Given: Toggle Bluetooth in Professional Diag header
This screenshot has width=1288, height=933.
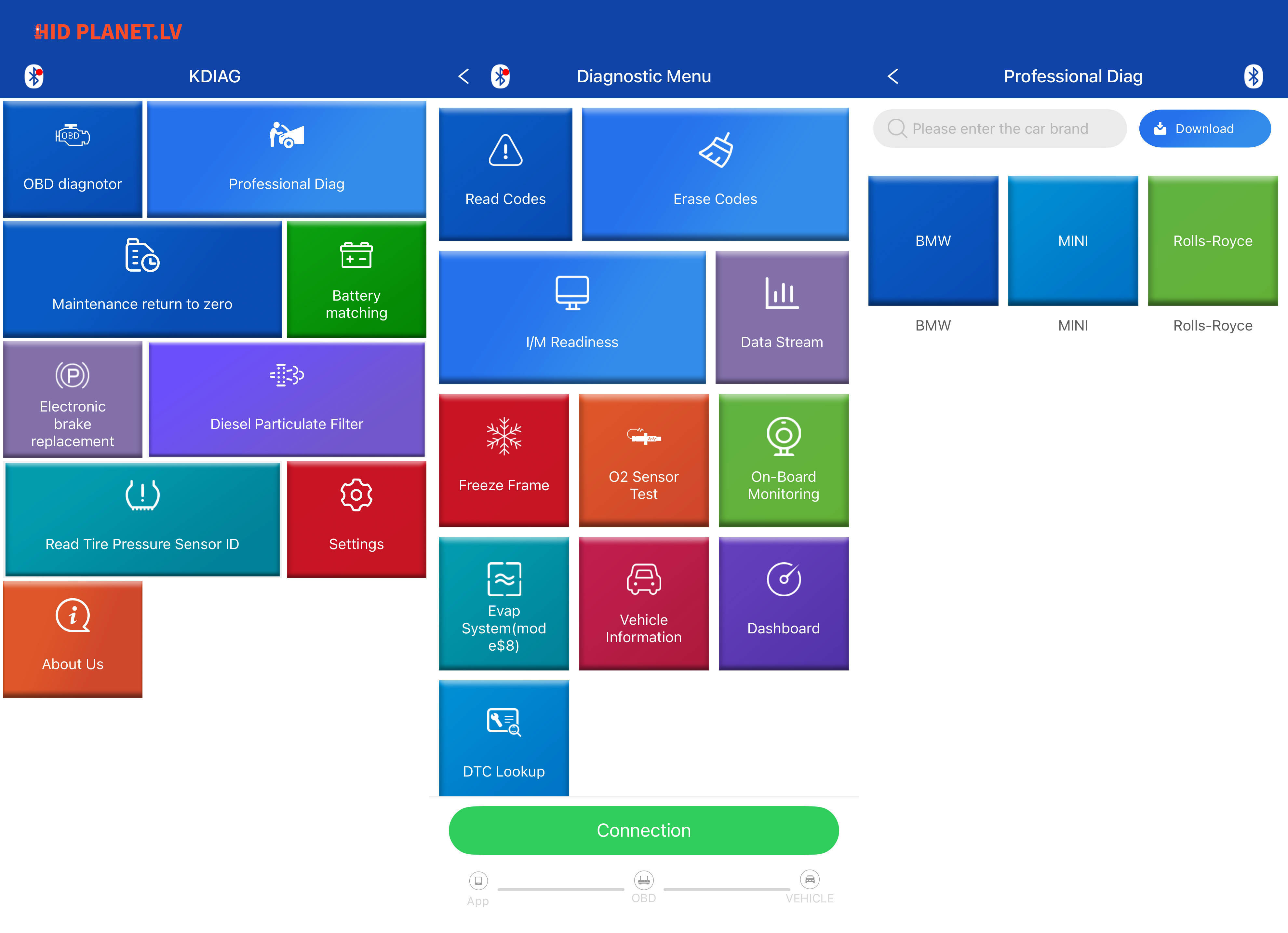Looking at the screenshot, I should 1253,76.
